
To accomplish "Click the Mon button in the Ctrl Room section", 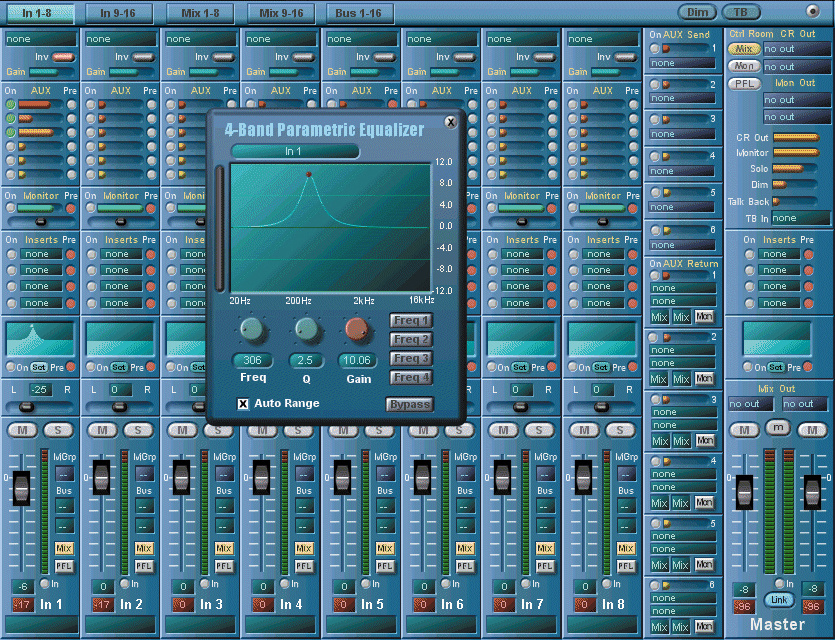I will (743, 66).
